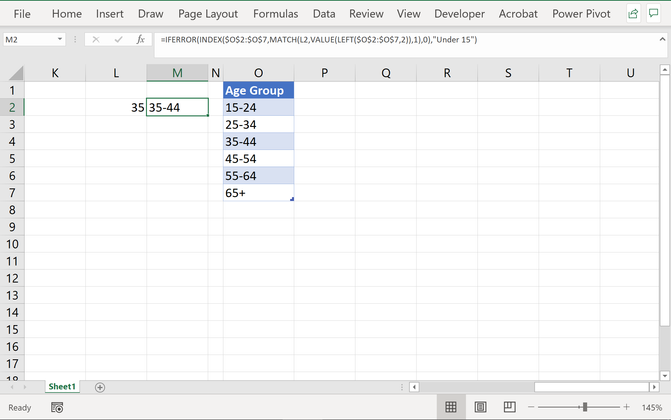Open the Comments icon
The width and height of the screenshot is (671, 420).
[653, 14]
